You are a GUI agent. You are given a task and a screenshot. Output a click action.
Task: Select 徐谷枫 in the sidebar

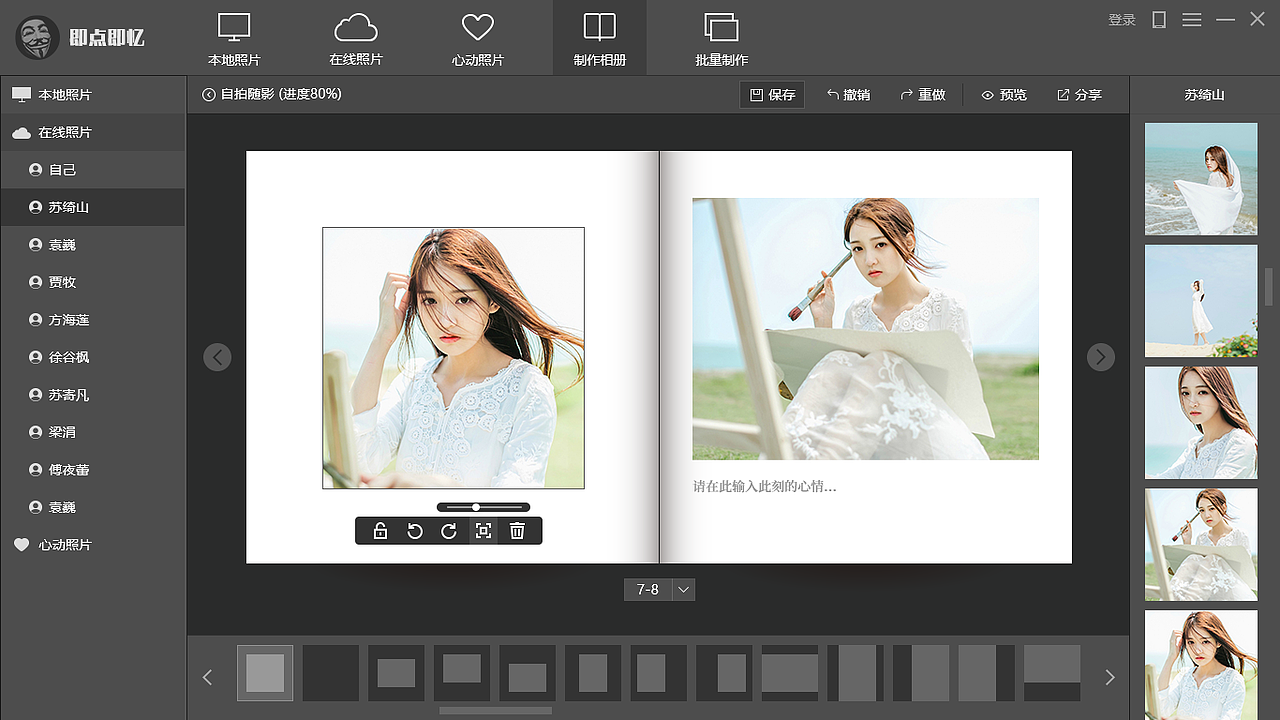point(93,357)
